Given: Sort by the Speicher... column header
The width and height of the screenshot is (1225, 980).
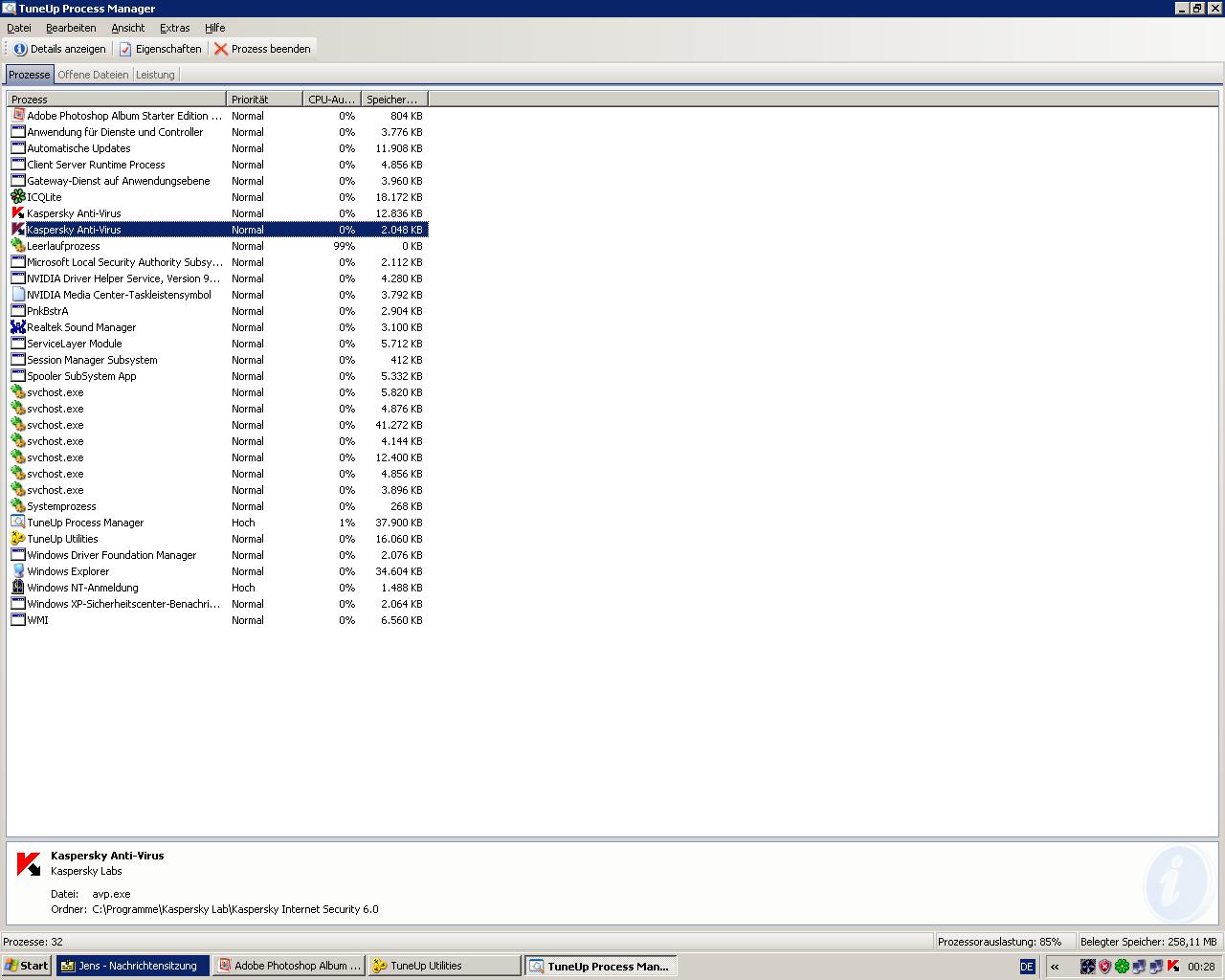Looking at the screenshot, I should [394, 100].
